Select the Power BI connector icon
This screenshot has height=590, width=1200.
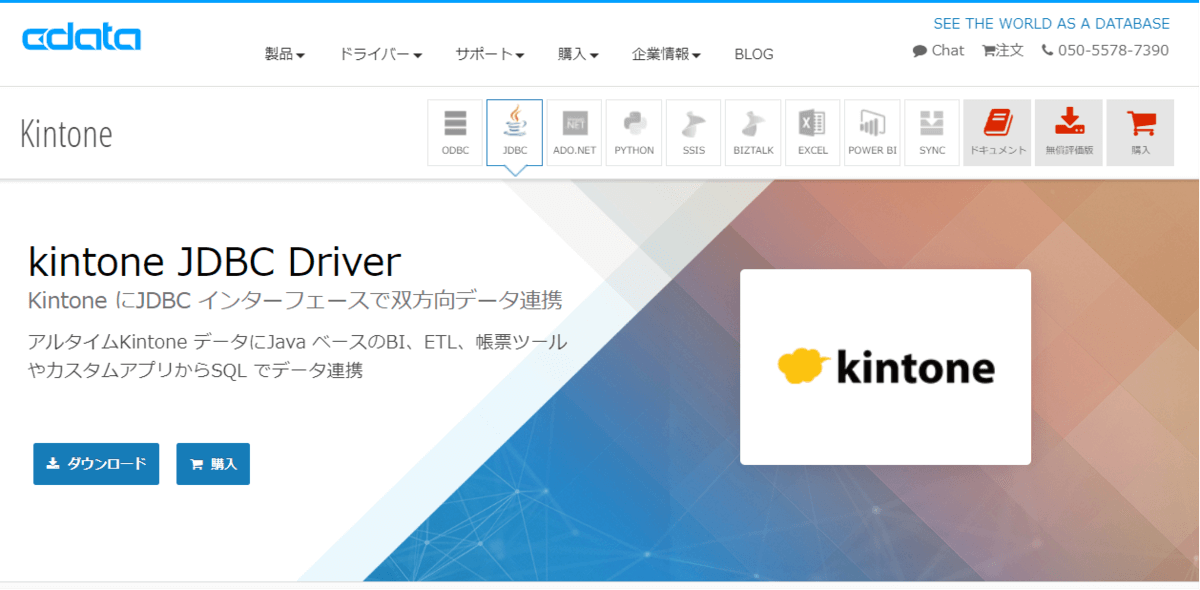(872, 132)
